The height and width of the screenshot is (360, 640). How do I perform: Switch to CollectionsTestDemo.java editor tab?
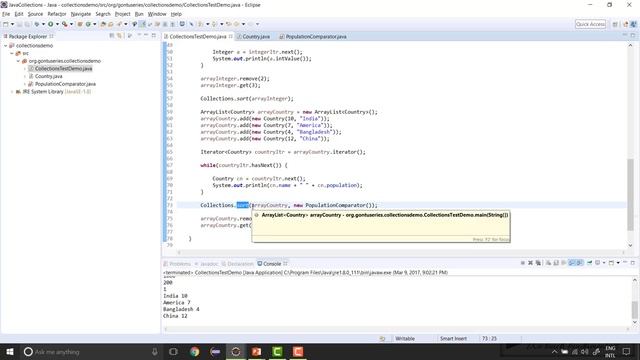(198, 36)
